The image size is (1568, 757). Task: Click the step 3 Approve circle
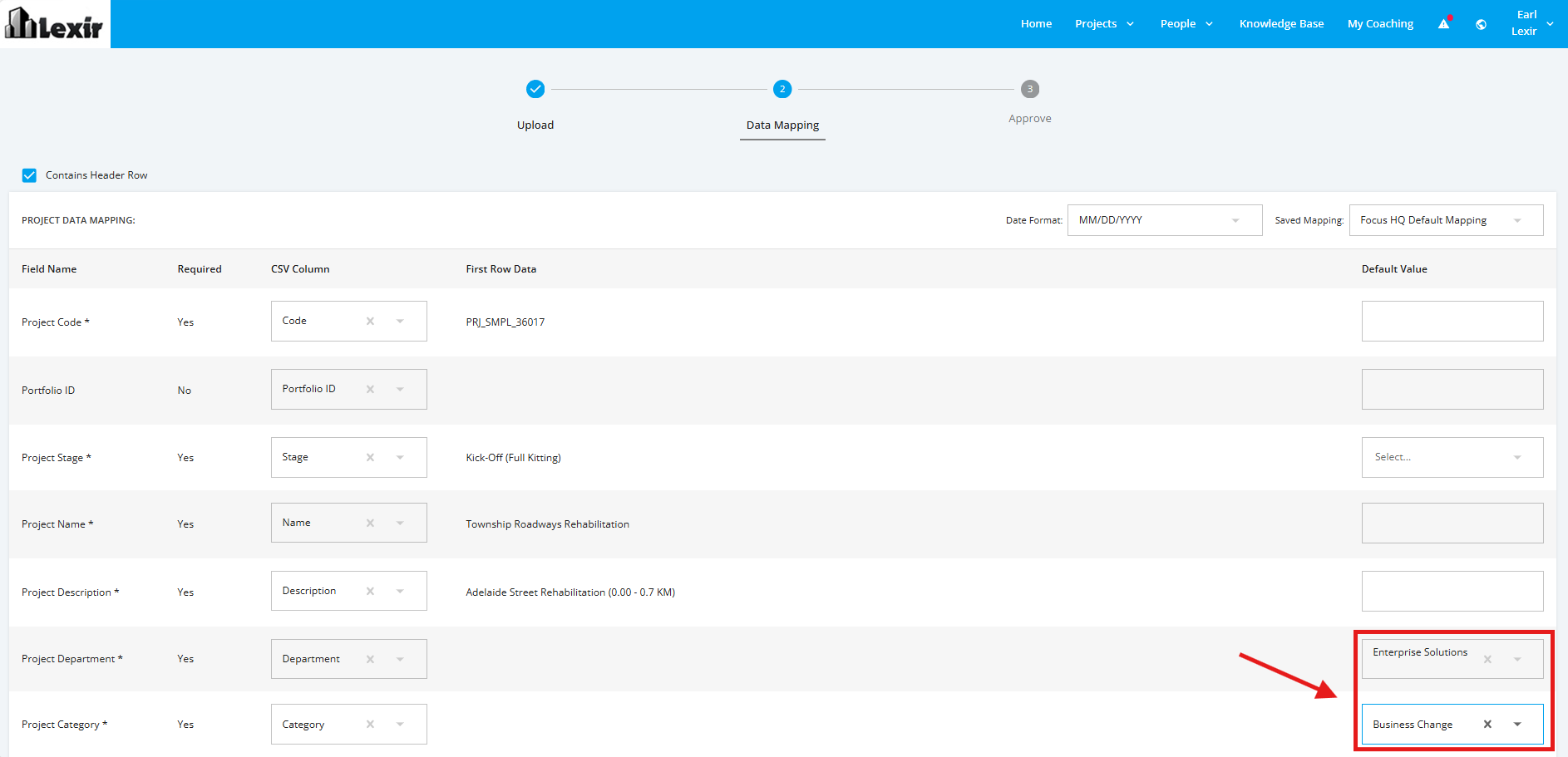pos(1030,89)
